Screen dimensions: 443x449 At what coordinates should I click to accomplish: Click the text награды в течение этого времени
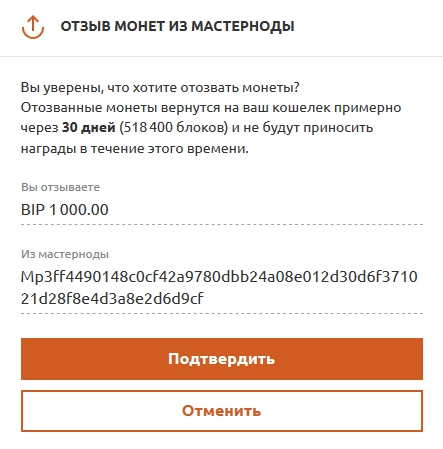point(135,148)
